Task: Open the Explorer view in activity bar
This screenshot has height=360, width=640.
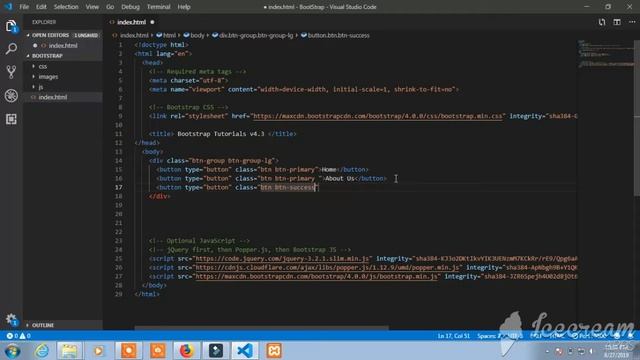Action: (11, 27)
